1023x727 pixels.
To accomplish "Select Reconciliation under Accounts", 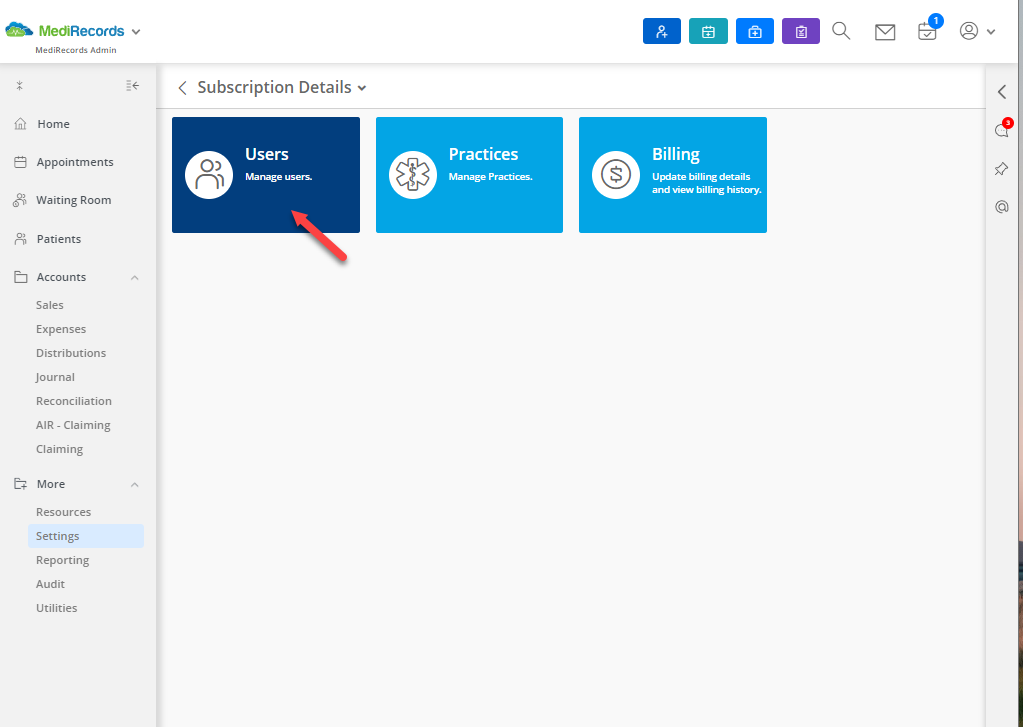I will [73, 400].
